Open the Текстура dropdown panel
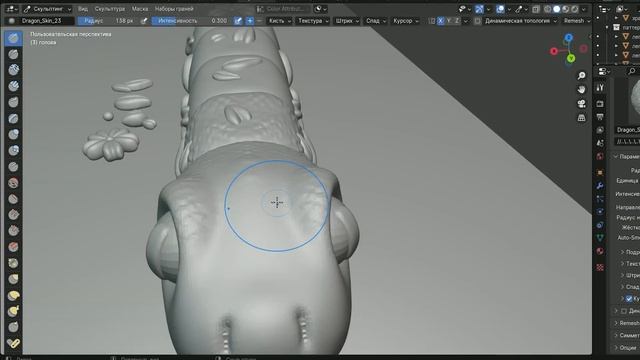Viewport: 640px width, 360px height. coord(313,21)
